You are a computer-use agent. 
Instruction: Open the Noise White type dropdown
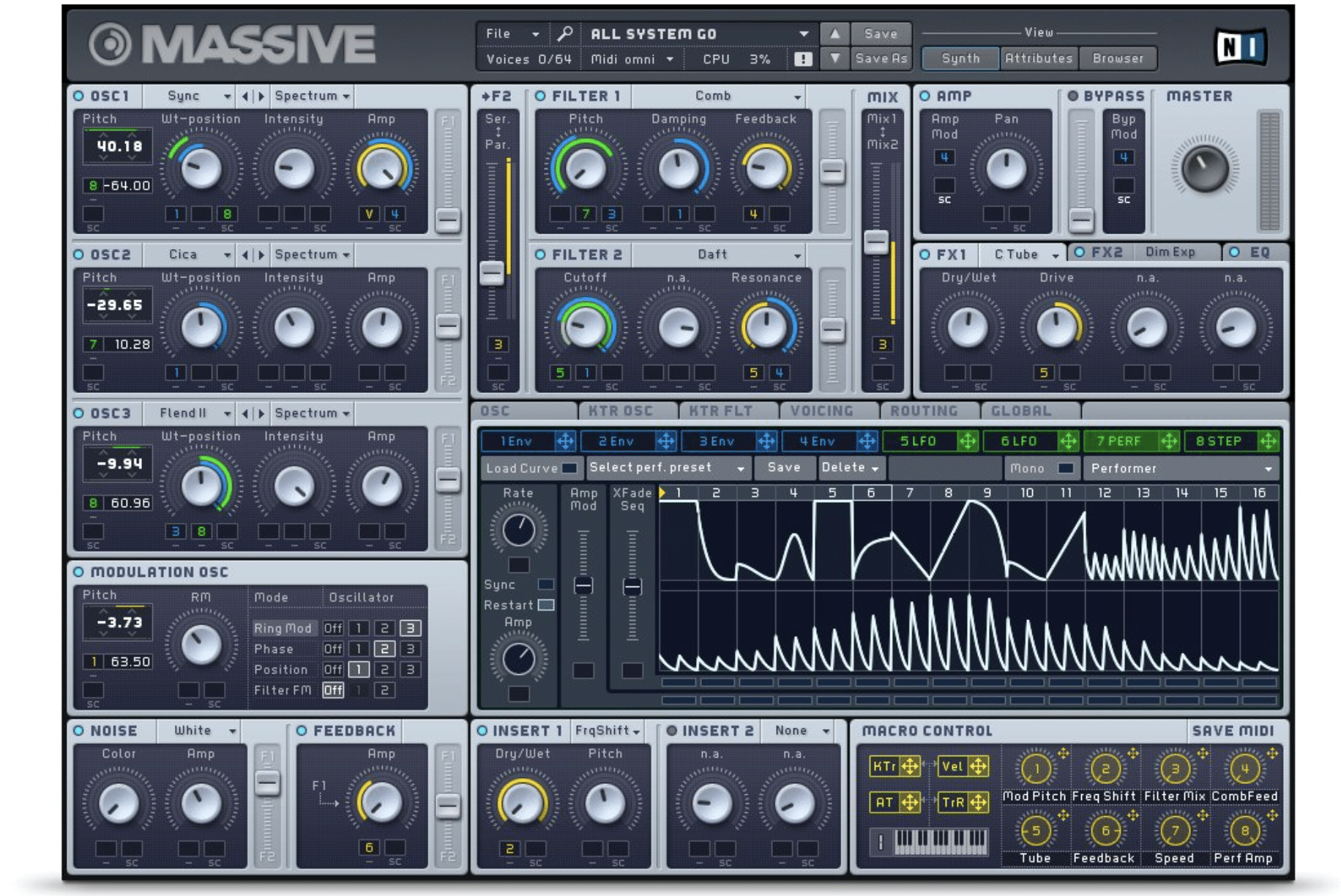pos(198,731)
